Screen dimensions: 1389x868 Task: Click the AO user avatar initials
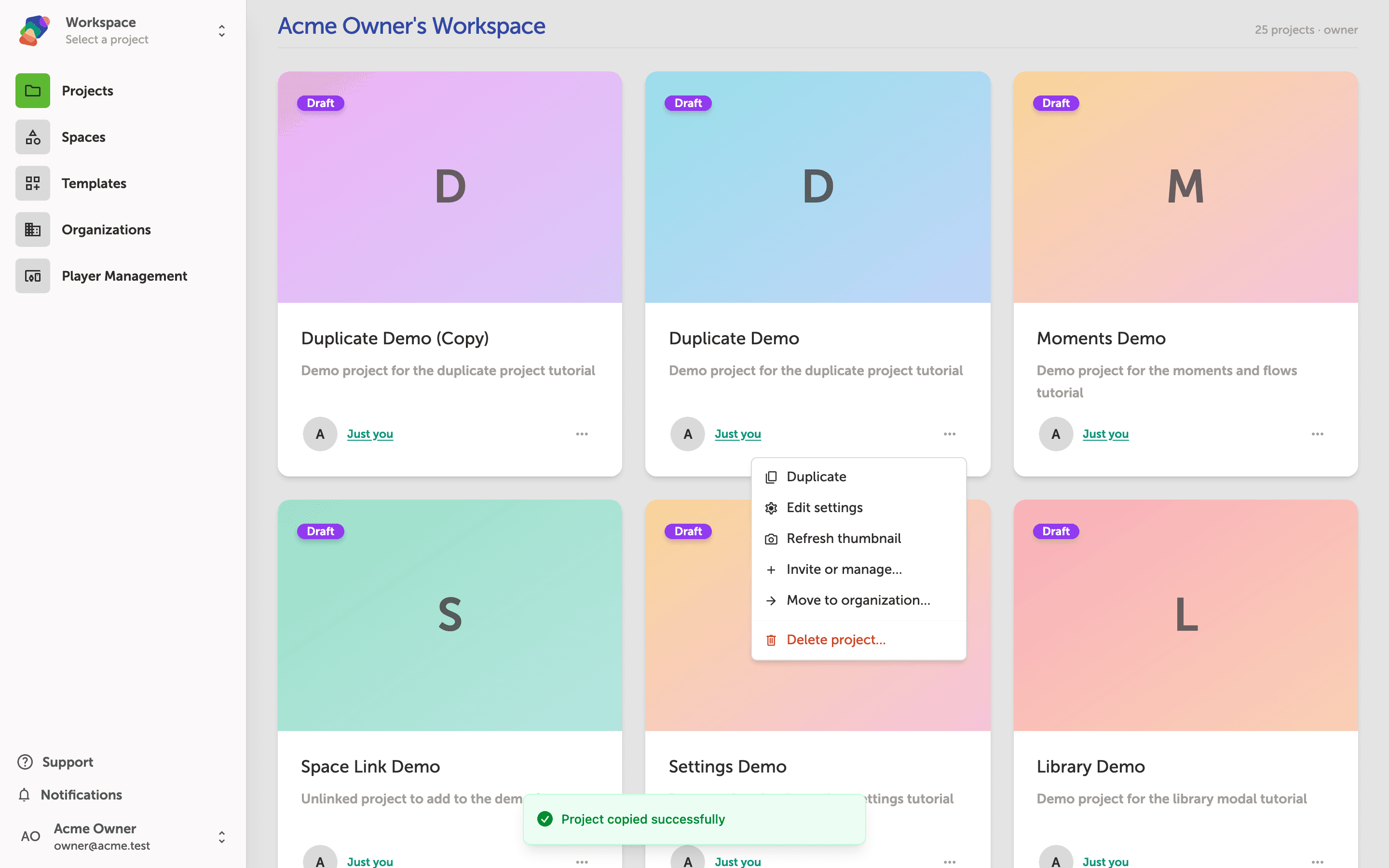tap(30, 837)
